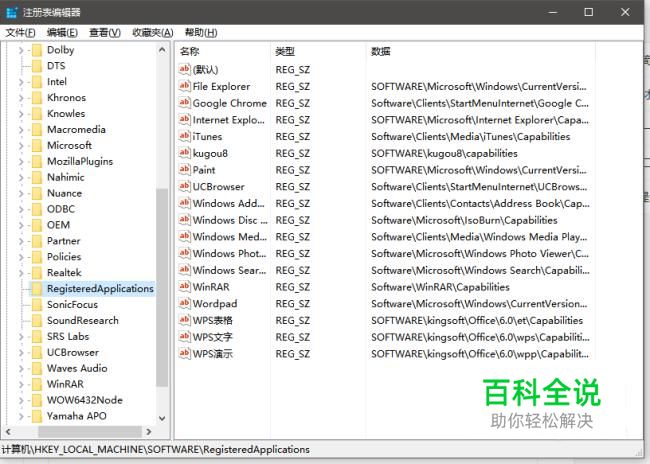Expand the WinRAR key in tree
The width and height of the screenshot is (650, 464).
coord(21,384)
